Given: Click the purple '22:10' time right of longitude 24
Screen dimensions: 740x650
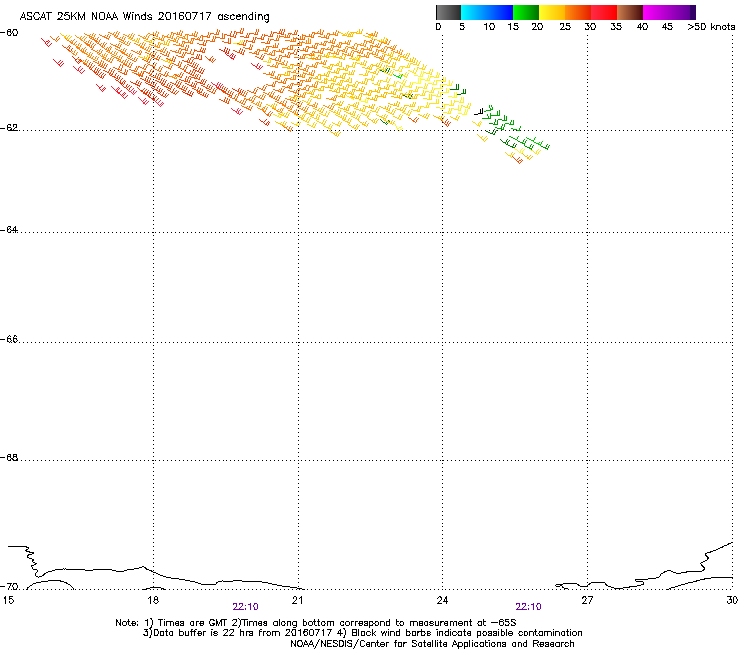Looking at the screenshot, I should pos(529,607).
